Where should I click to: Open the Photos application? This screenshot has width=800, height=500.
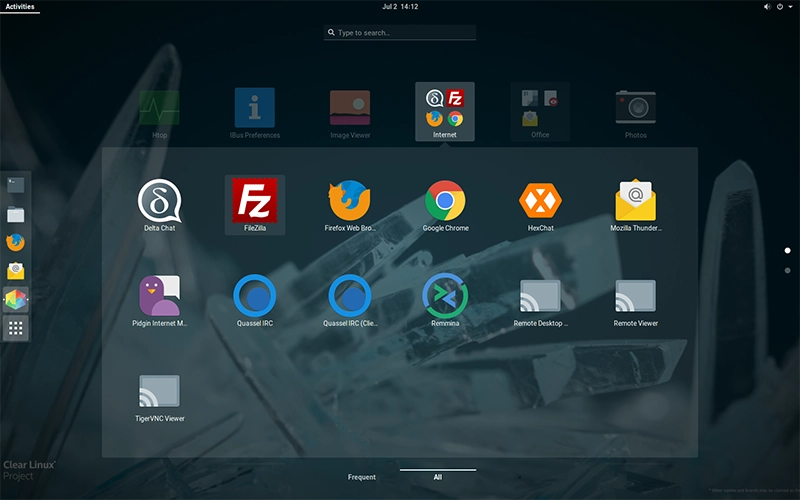point(636,112)
